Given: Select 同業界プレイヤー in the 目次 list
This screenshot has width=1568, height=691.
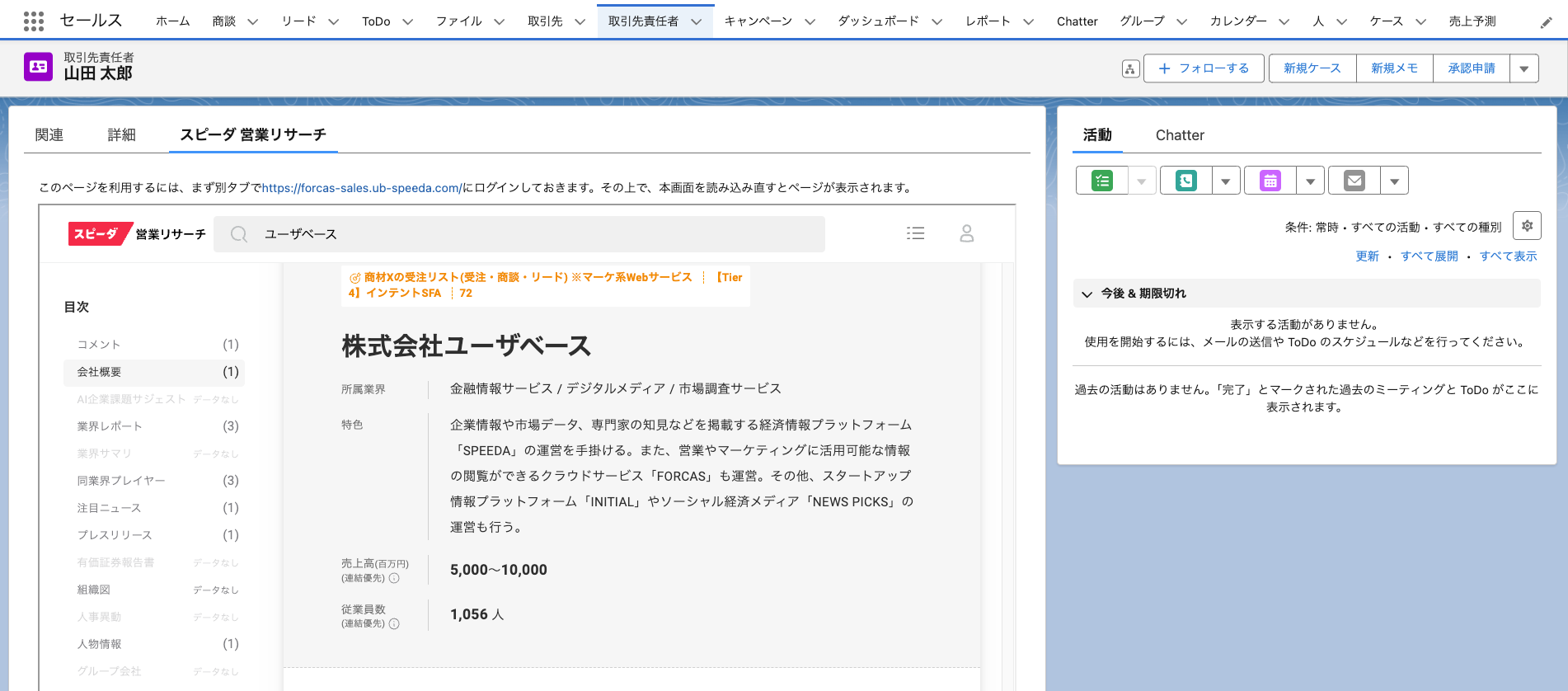Looking at the screenshot, I should click(154, 481).
